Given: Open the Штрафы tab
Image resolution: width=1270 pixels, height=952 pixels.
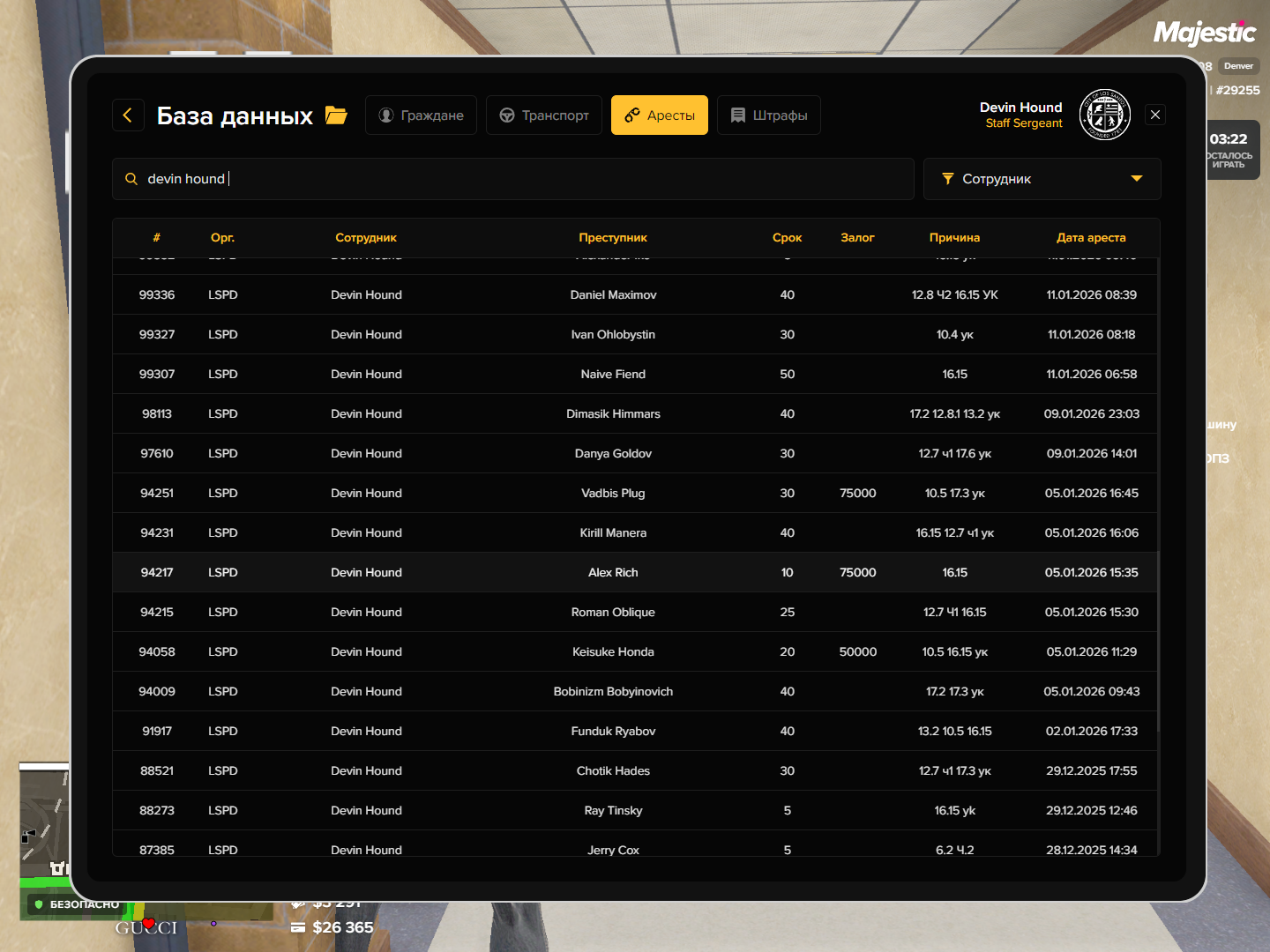Looking at the screenshot, I should (769, 115).
